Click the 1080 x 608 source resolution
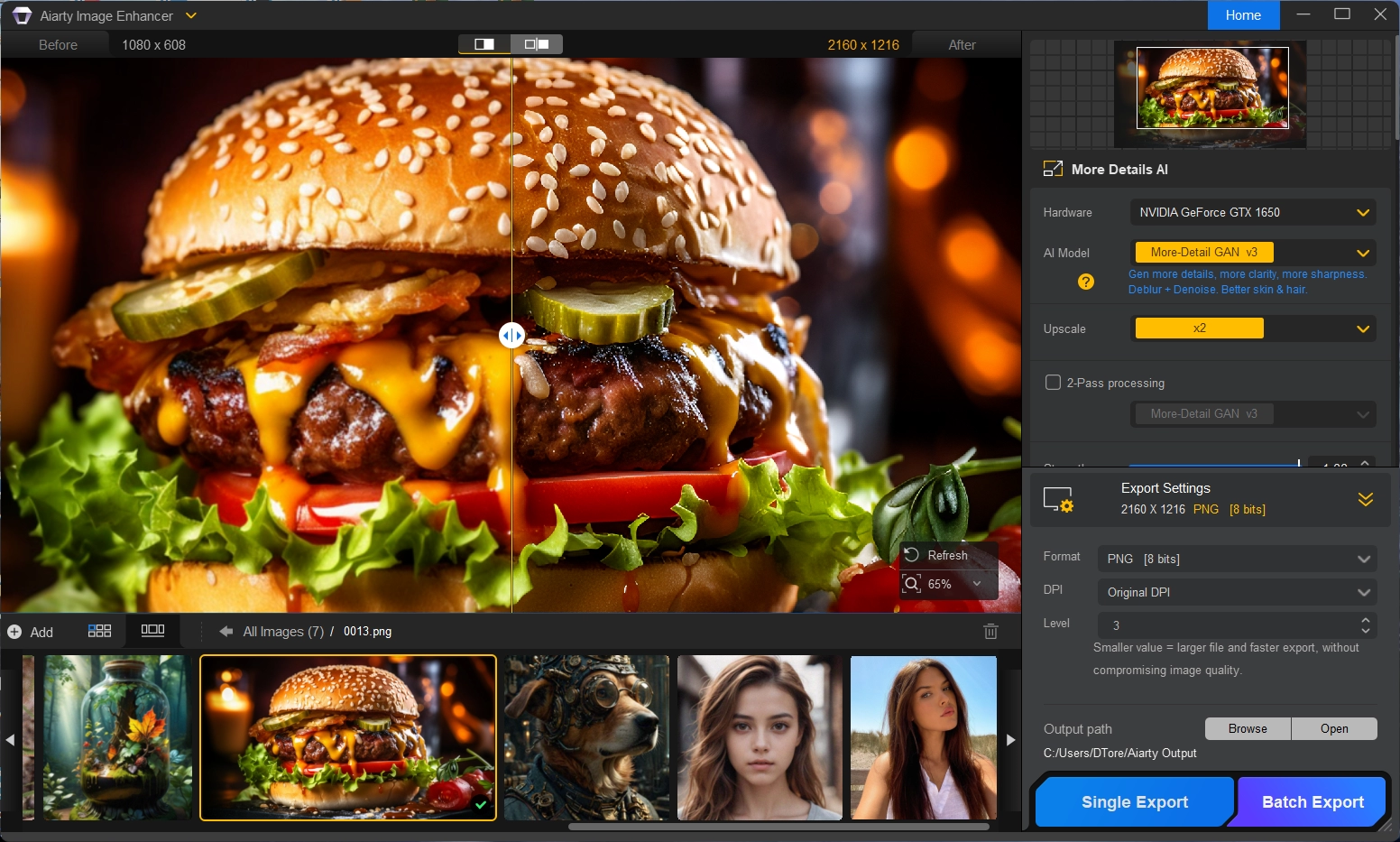 154,45
